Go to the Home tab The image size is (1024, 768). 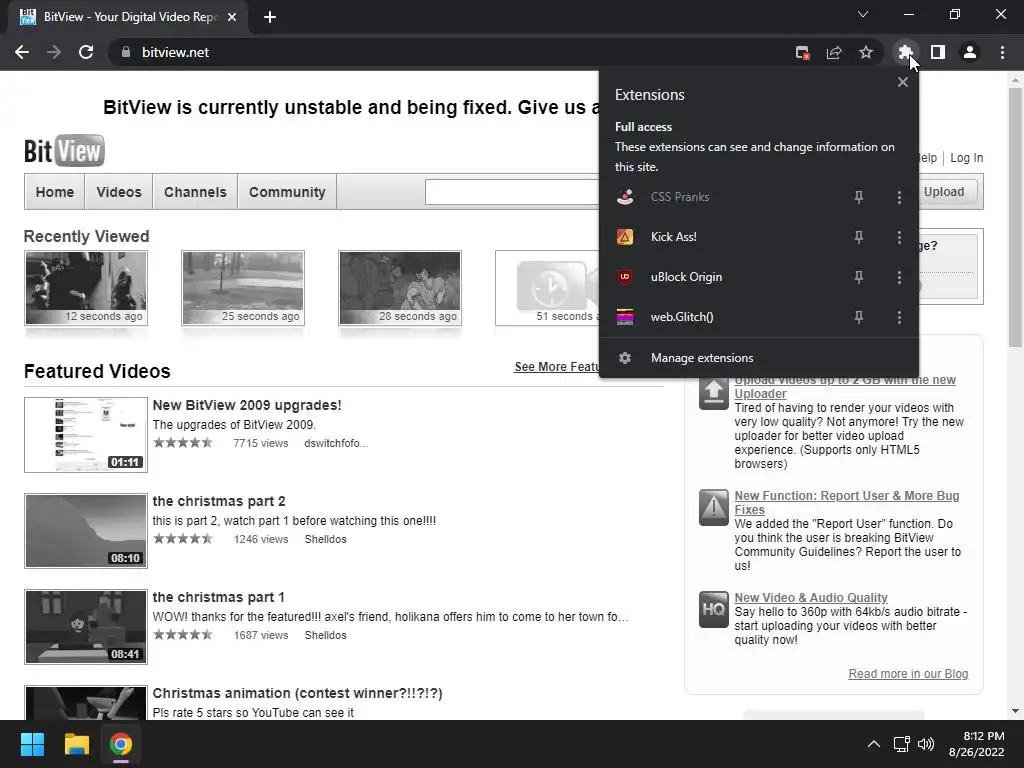pos(55,192)
